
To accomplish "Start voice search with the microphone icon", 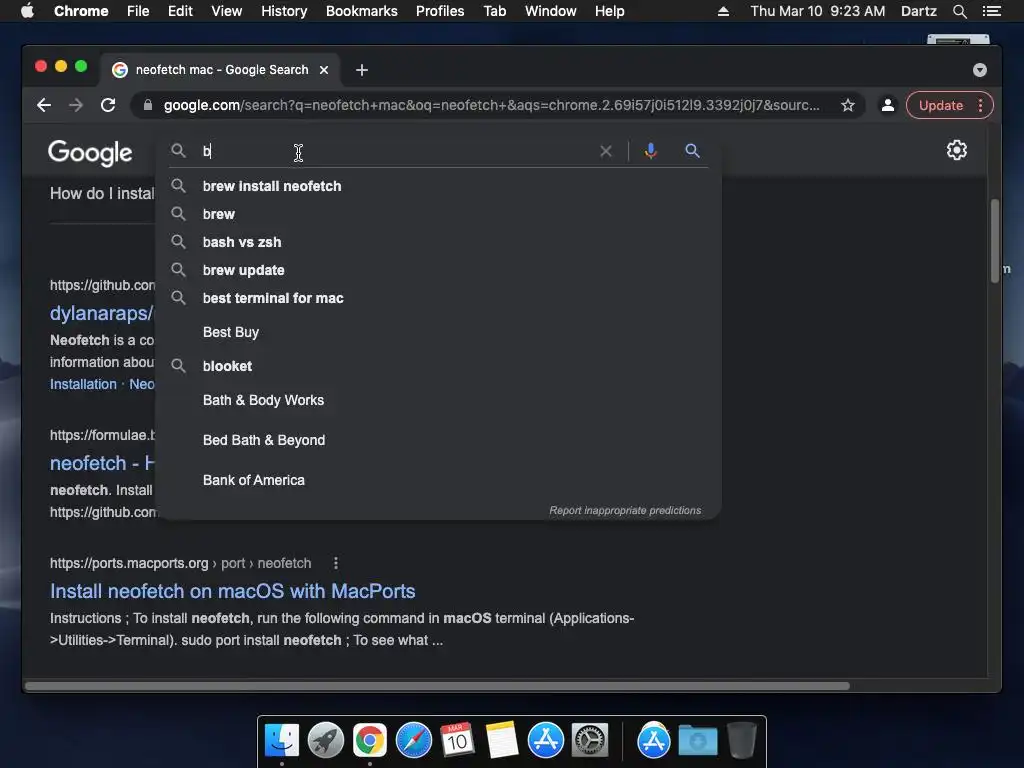I will pyautogui.click(x=650, y=151).
